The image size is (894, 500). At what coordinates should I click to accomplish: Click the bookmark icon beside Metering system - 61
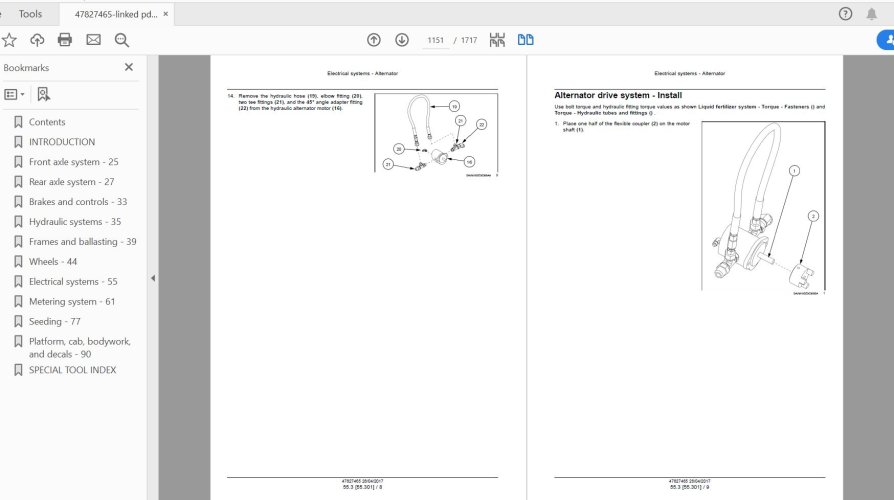pos(18,302)
